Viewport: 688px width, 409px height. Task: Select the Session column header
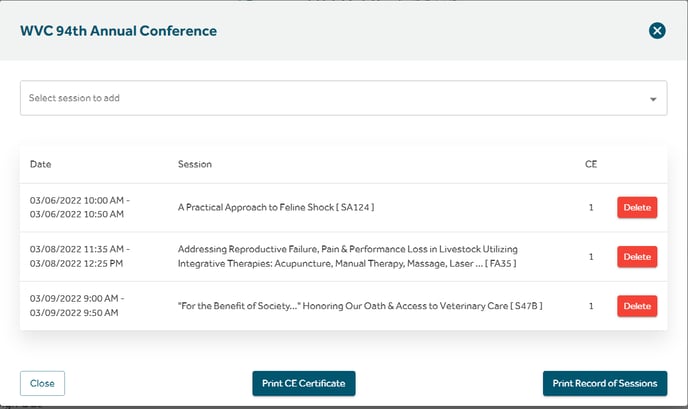pyautogui.click(x=195, y=164)
